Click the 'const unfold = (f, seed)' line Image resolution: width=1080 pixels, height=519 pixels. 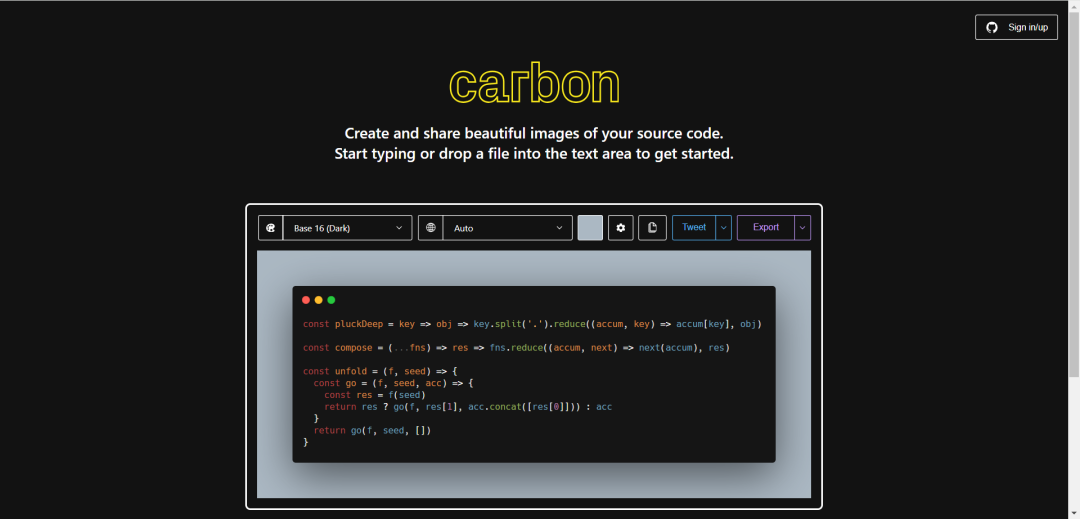(x=380, y=372)
